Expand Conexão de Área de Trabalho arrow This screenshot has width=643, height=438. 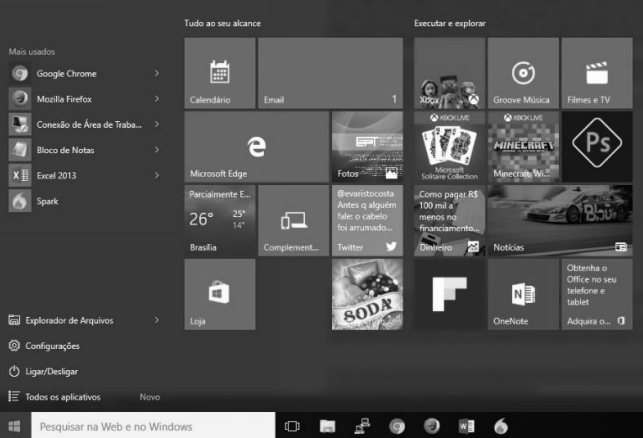click(157, 124)
